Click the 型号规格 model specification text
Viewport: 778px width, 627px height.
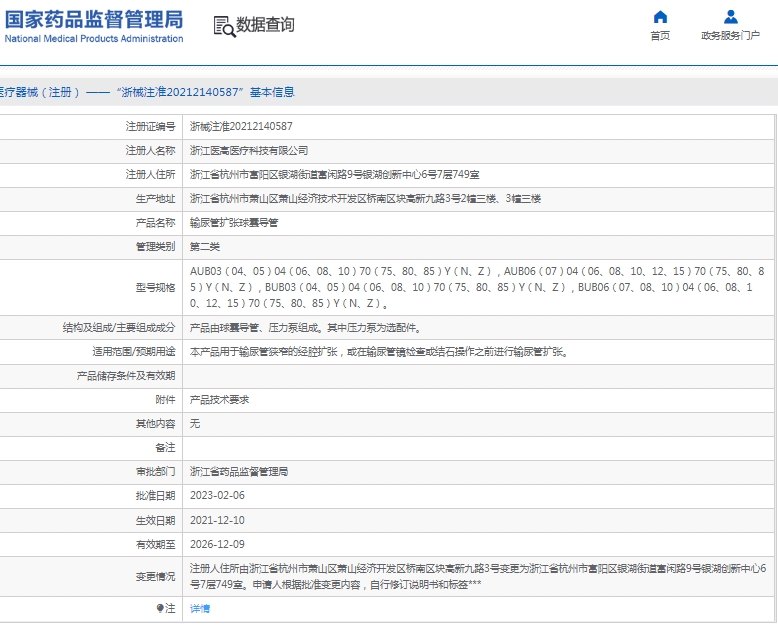pyautogui.click(x=477, y=287)
